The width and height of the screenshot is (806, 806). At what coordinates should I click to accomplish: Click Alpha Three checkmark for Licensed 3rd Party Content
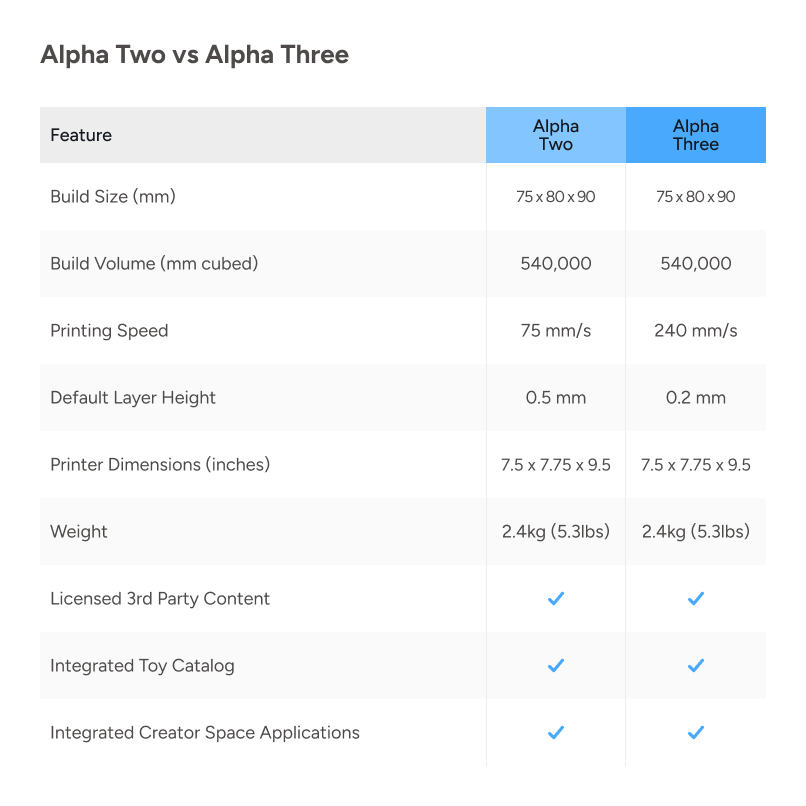(x=696, y=598)
